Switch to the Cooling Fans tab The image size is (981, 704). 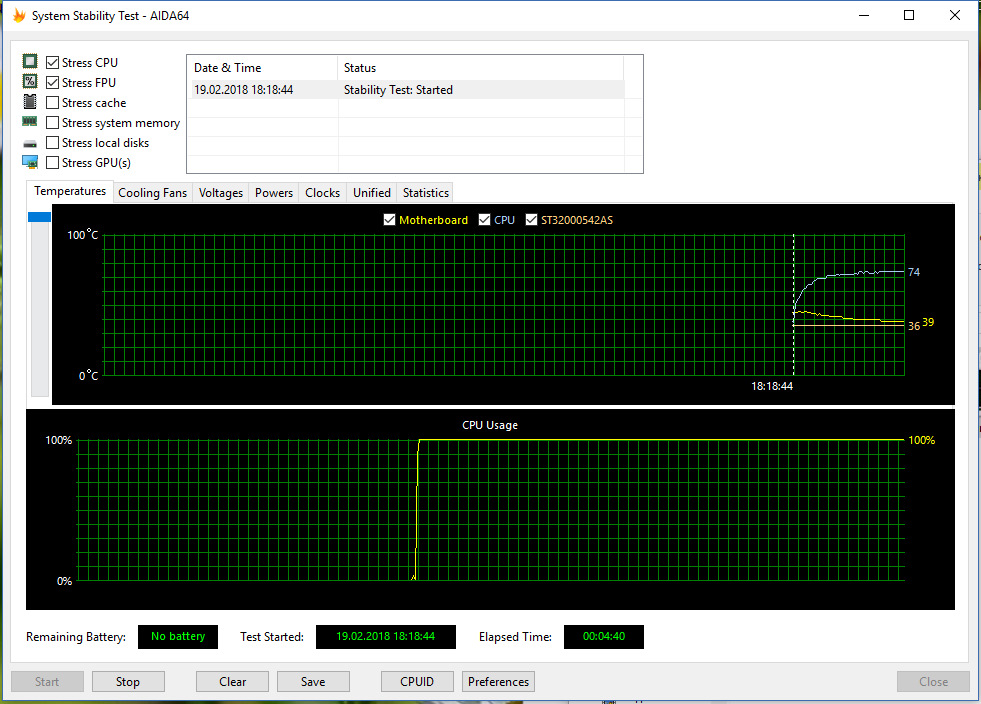152,193
